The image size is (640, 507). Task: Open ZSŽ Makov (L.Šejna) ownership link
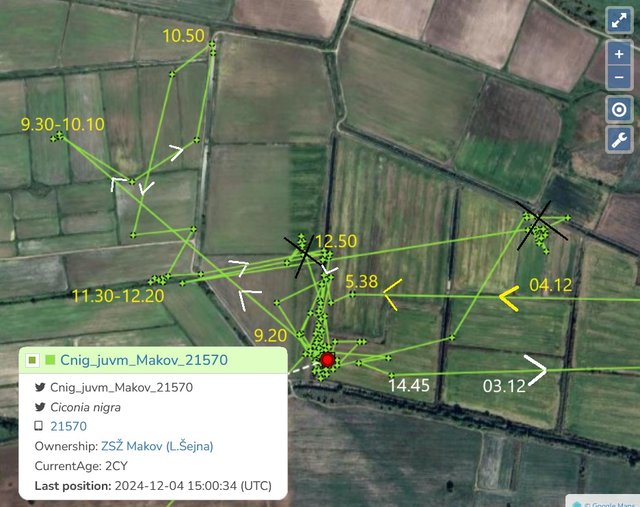(x=157, y=446)
